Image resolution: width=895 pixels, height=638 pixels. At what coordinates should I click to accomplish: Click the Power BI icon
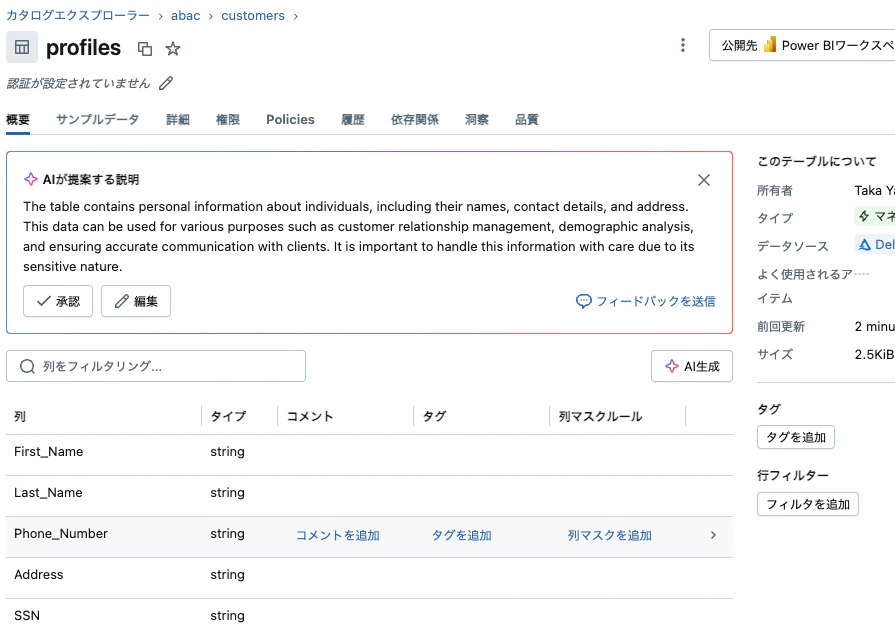click(x=770, y=45)
